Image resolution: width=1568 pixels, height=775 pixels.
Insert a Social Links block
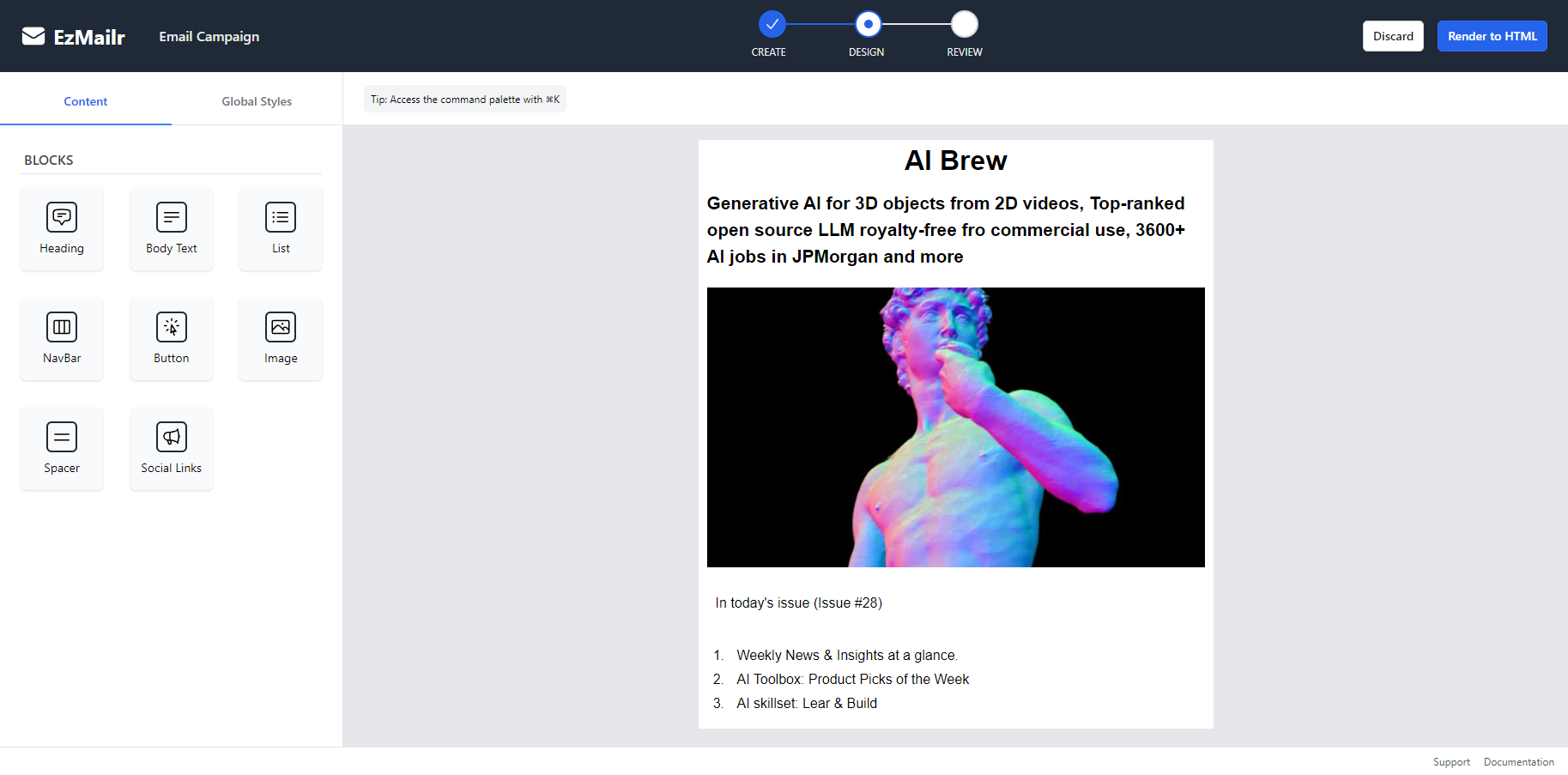[x=172, y=449]
